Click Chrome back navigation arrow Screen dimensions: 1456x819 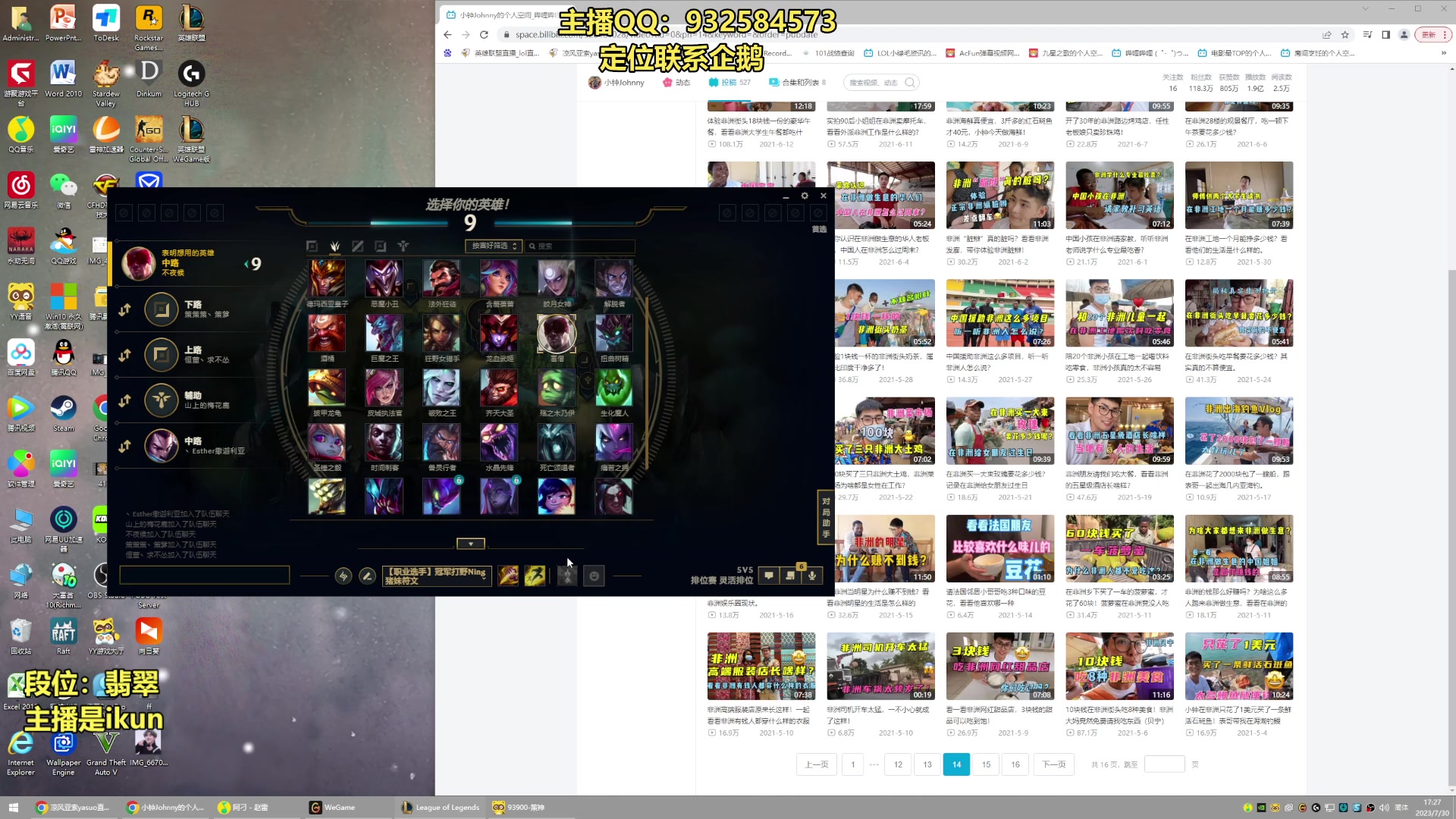pos(447,35)
